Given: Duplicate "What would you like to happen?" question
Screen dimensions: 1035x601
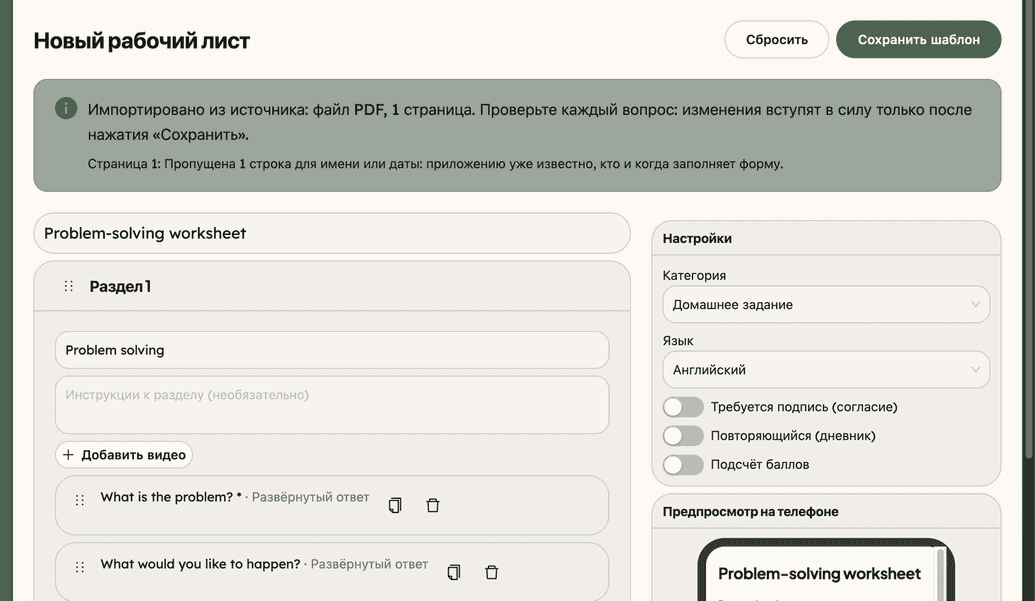Looking at the screenshot, I should pos(453,572).
